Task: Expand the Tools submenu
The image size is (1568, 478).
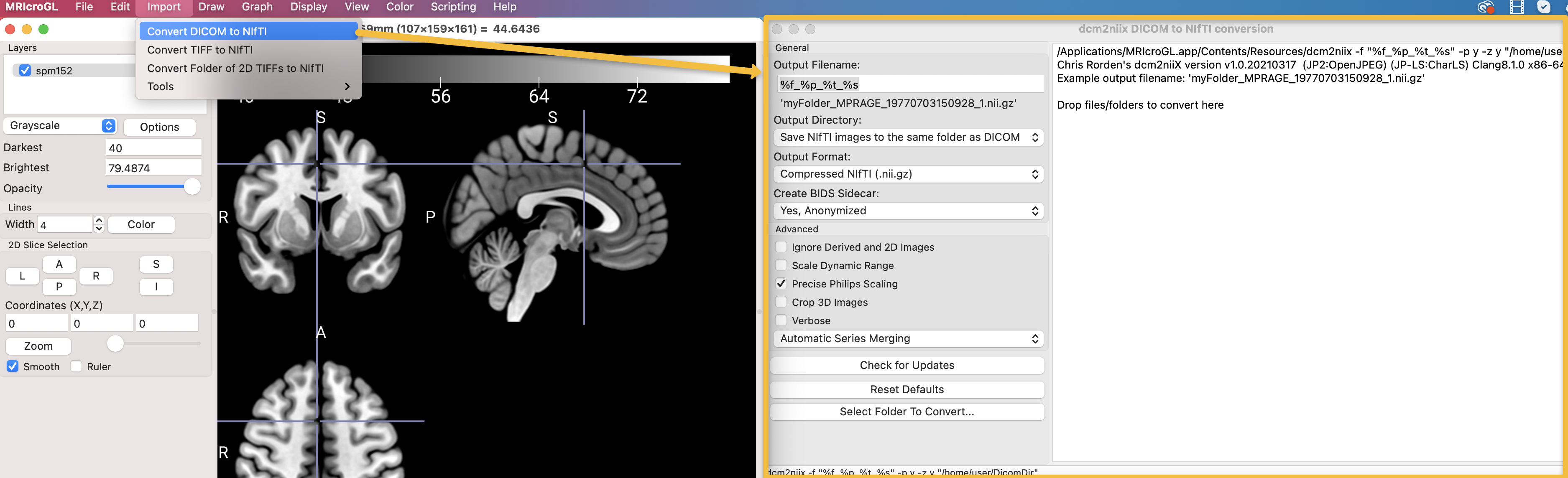Action: coord(248,86)
